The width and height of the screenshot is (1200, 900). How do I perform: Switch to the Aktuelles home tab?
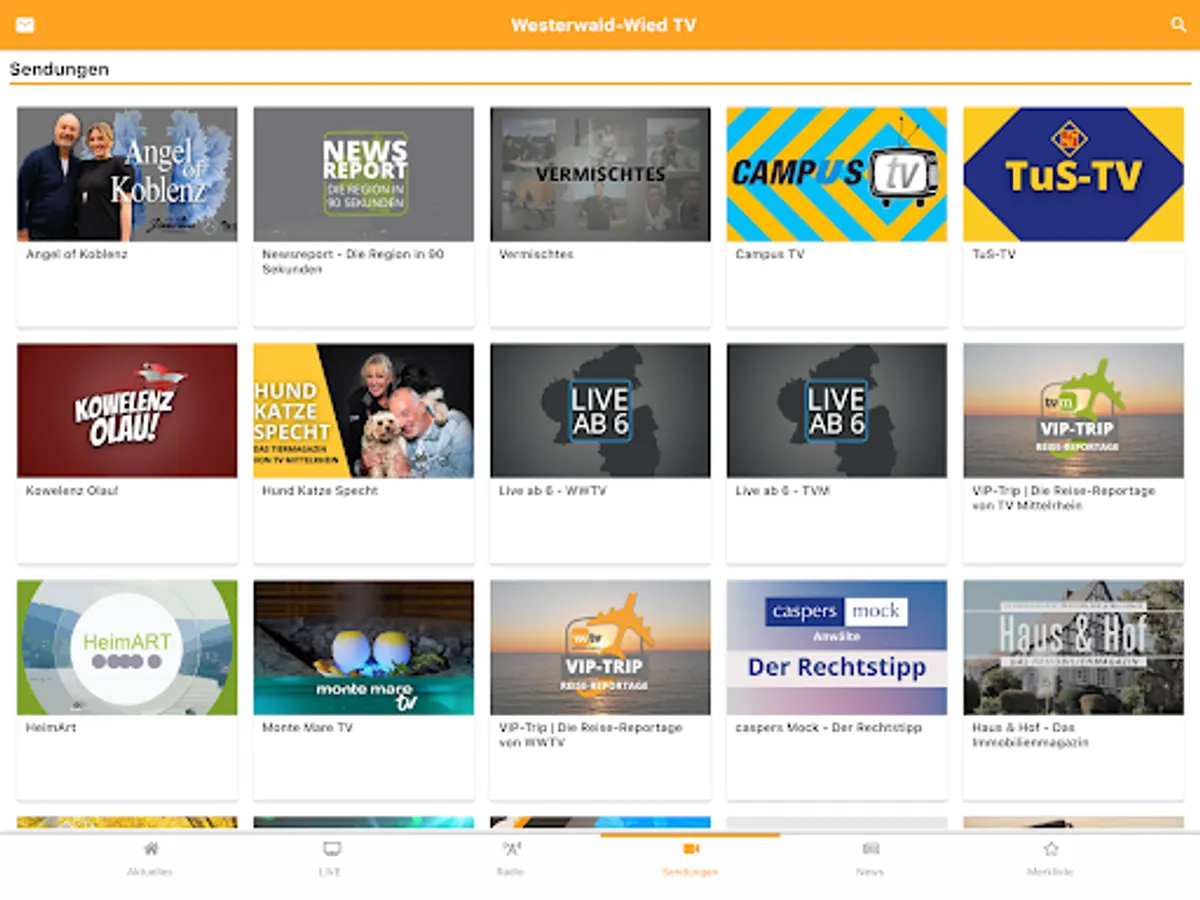click(x=150, y=859)
